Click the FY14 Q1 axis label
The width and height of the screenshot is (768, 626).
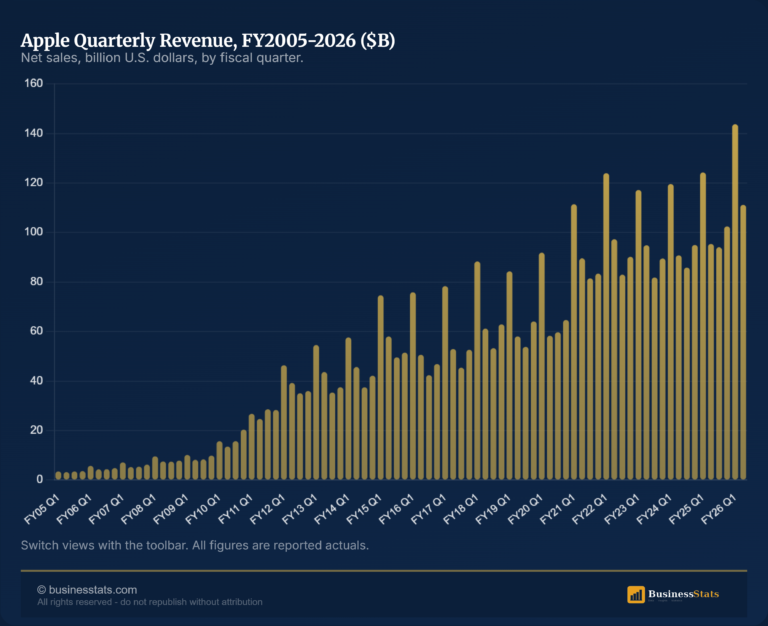[332, 509]
